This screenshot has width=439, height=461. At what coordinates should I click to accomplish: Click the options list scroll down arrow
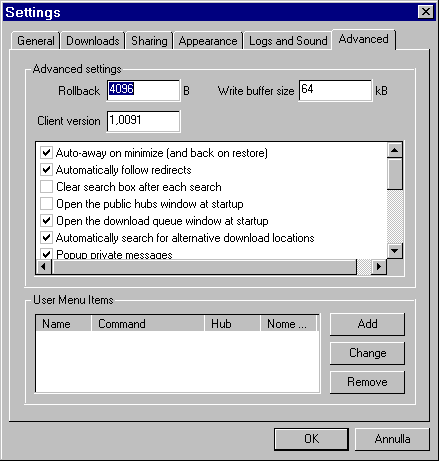point(395,251)
